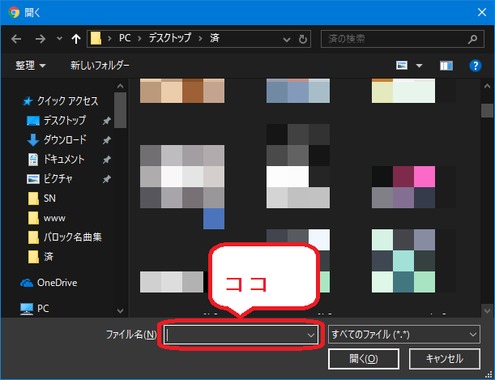Click the file list scroll up arrow
The height and width of the screenshot is (380, 495).
(487, 86)
